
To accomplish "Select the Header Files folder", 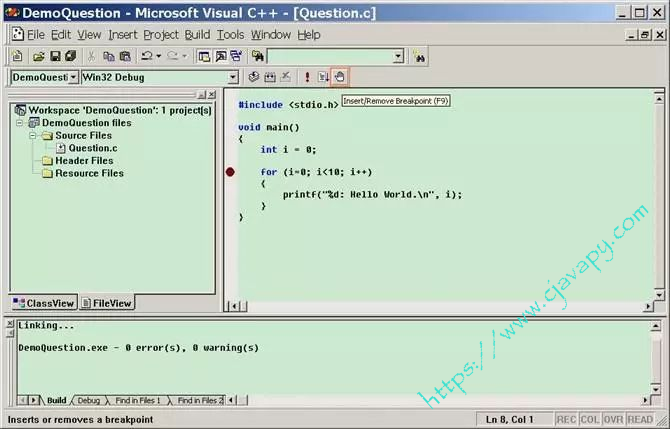I will click(78, 161).
